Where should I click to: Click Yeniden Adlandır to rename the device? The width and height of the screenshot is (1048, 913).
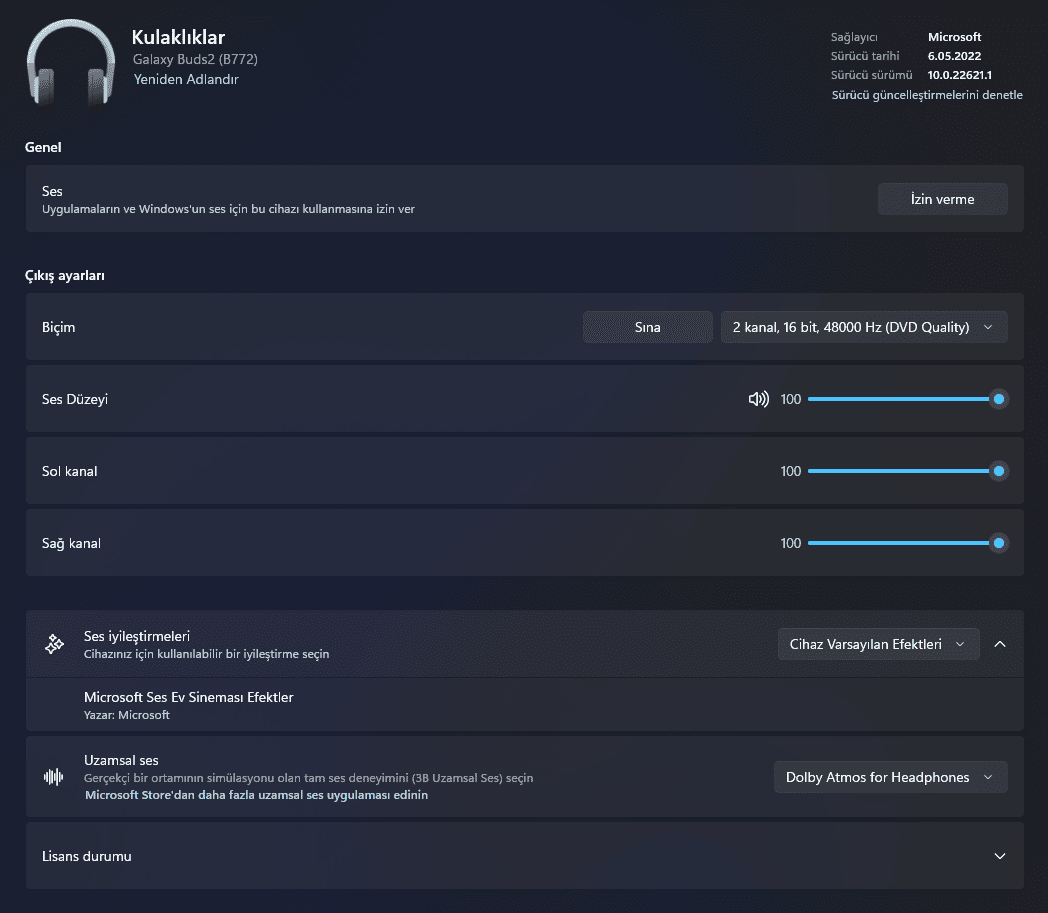click(185, 79)
